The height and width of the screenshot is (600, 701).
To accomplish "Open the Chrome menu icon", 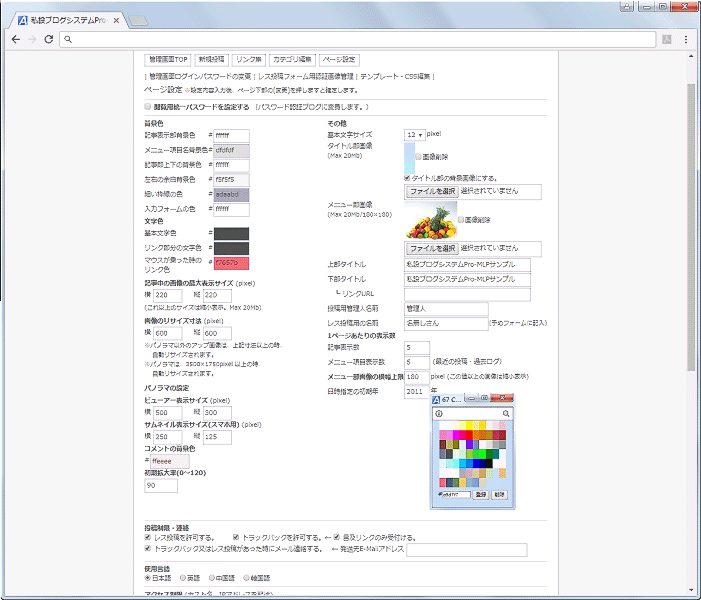I will (x=685, y=39).
